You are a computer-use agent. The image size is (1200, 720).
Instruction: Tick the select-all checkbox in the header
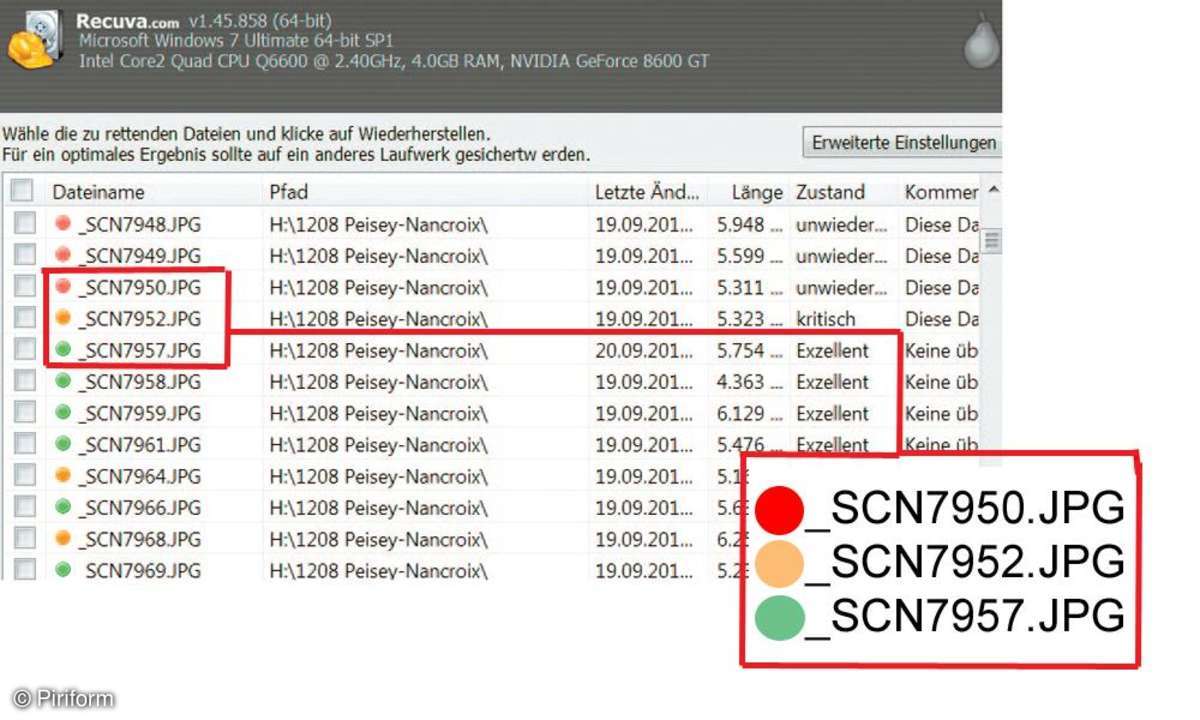point(22,191)
